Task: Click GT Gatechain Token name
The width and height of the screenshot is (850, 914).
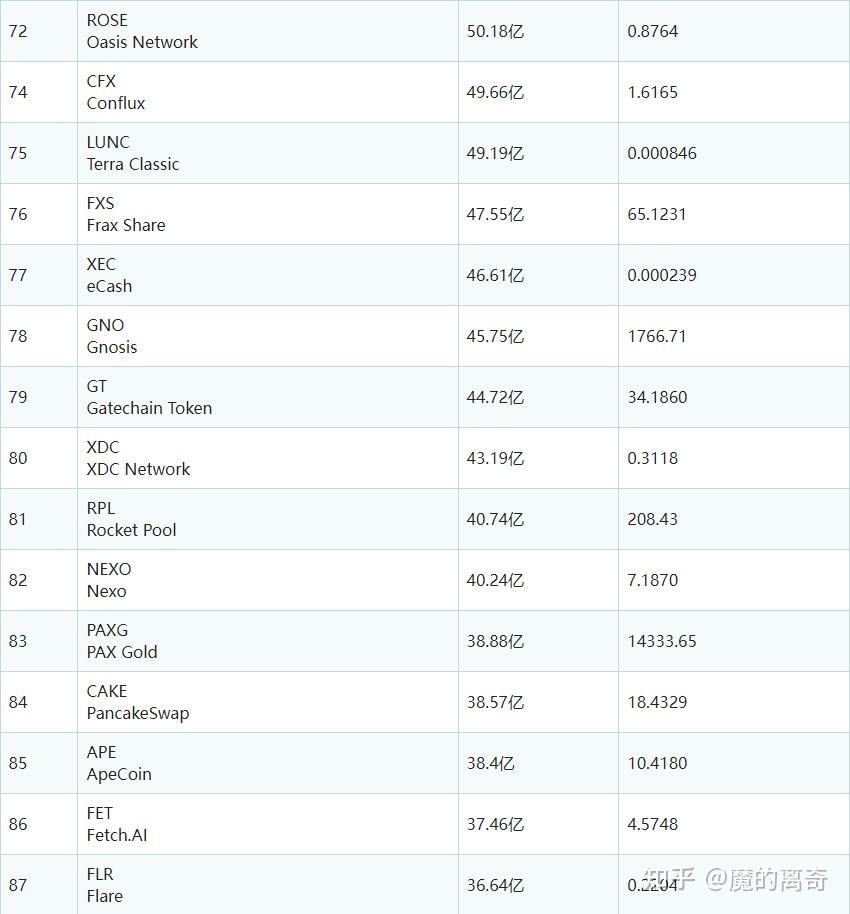Action: coord(149,397)
